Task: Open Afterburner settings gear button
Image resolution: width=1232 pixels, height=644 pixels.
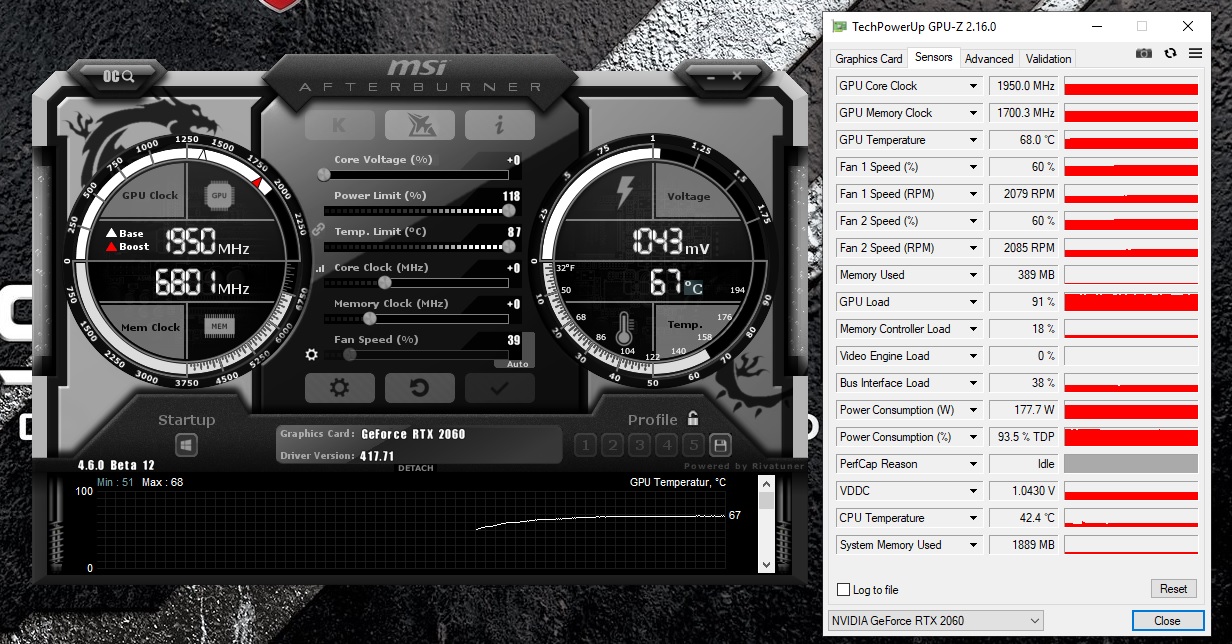Action: (340, 388)
